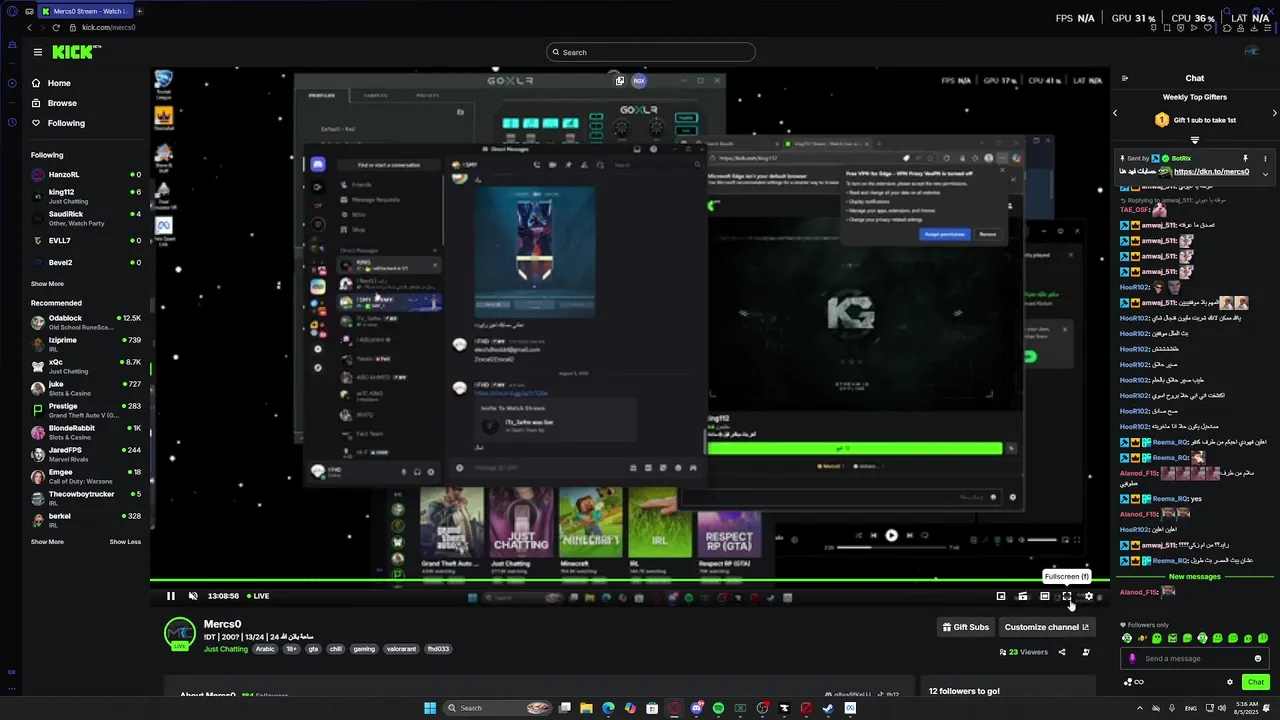
Task: Open JaredFPS recommended channel
Action: [x=86, y=454]
